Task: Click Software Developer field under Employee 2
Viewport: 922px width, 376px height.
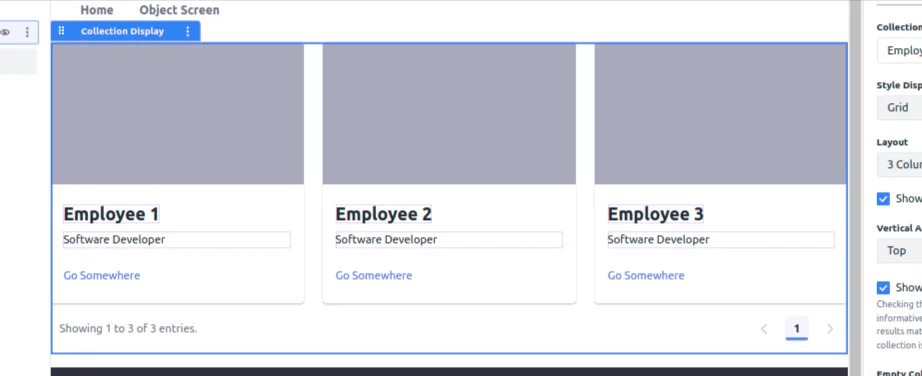Action: (449, 239)
